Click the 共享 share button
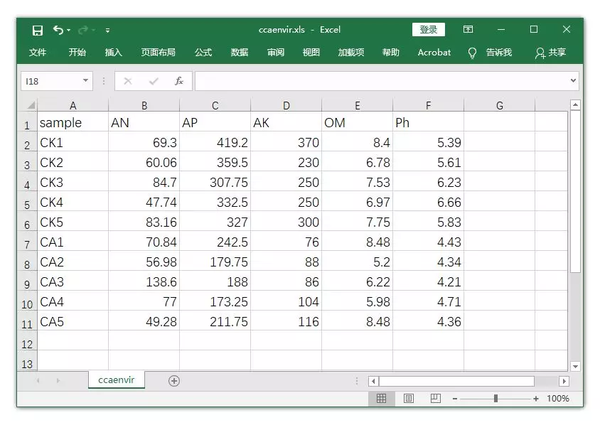Screen dimensions: 600x425 tap(551, 53)
